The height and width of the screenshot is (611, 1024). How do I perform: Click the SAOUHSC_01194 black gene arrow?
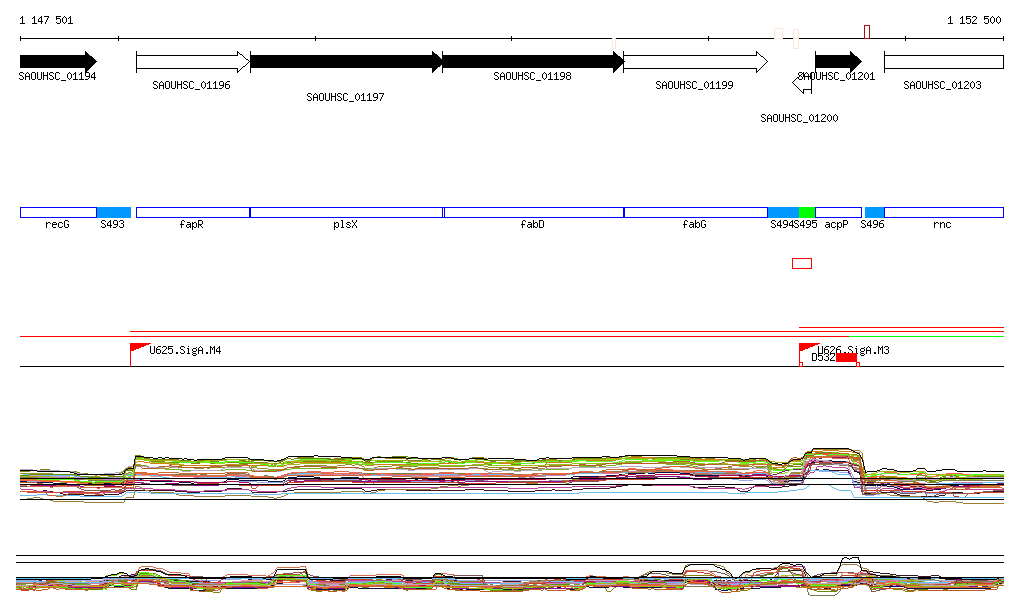(57, 61)
